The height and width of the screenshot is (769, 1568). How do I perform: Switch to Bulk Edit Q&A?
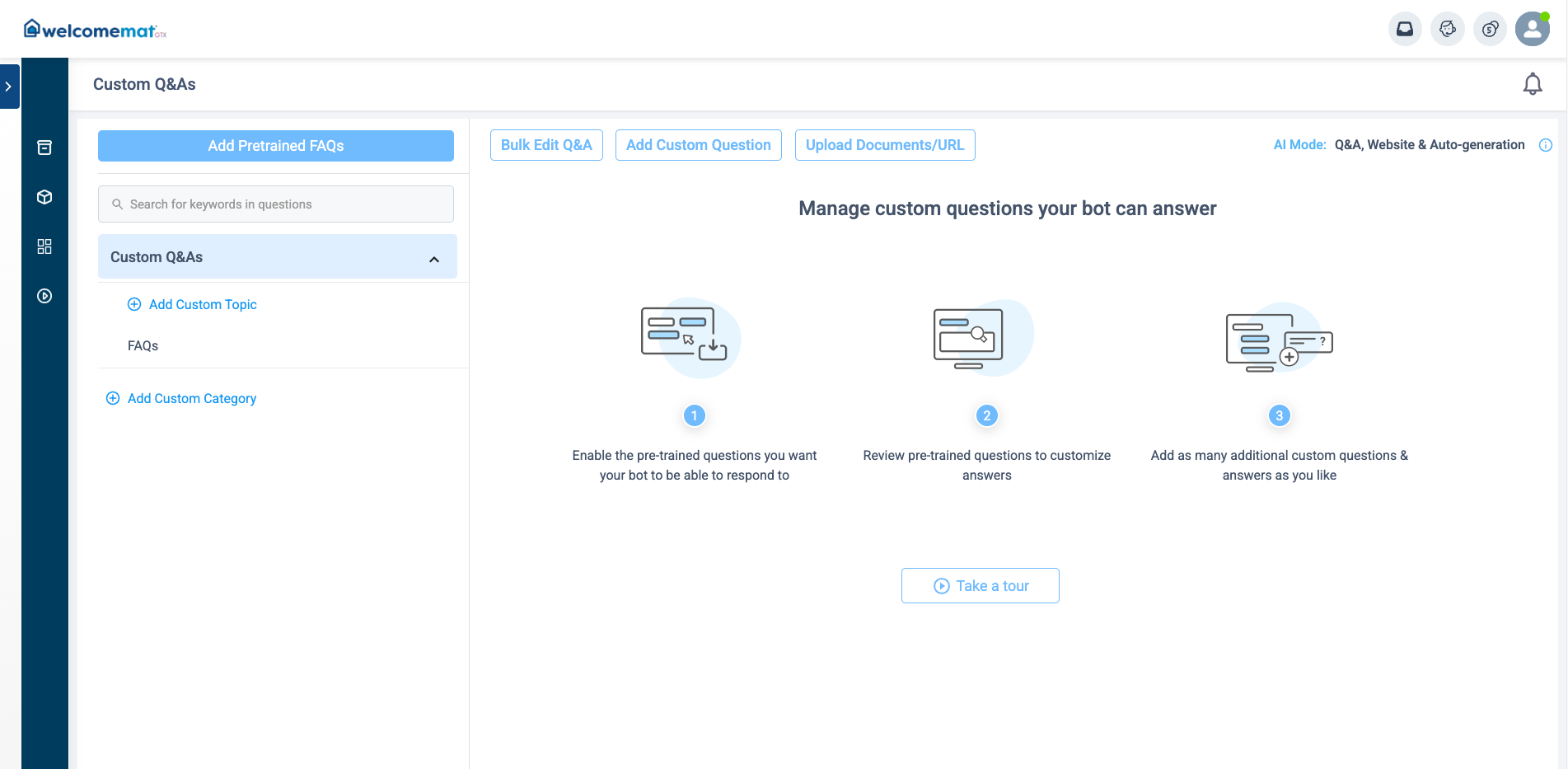pyautogui.click(x=545, y=144)
